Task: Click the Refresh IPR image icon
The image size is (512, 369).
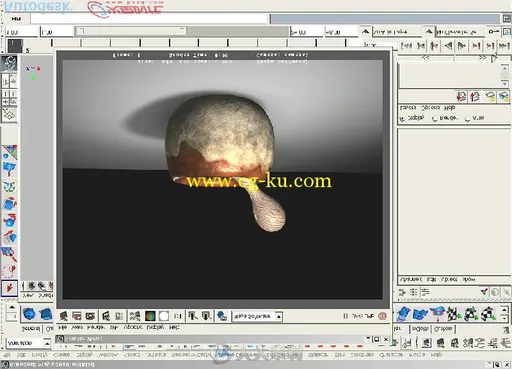Action: (x=119, y=316)
